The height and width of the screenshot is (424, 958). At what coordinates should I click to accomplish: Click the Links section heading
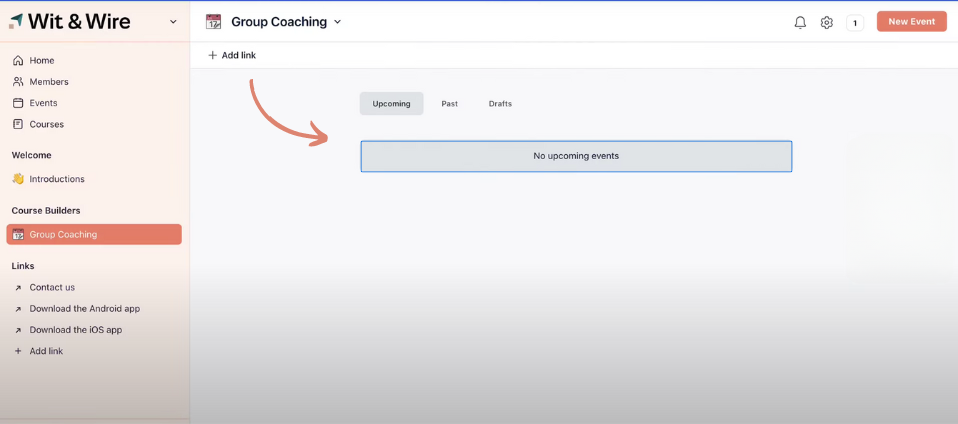[23, 266]
